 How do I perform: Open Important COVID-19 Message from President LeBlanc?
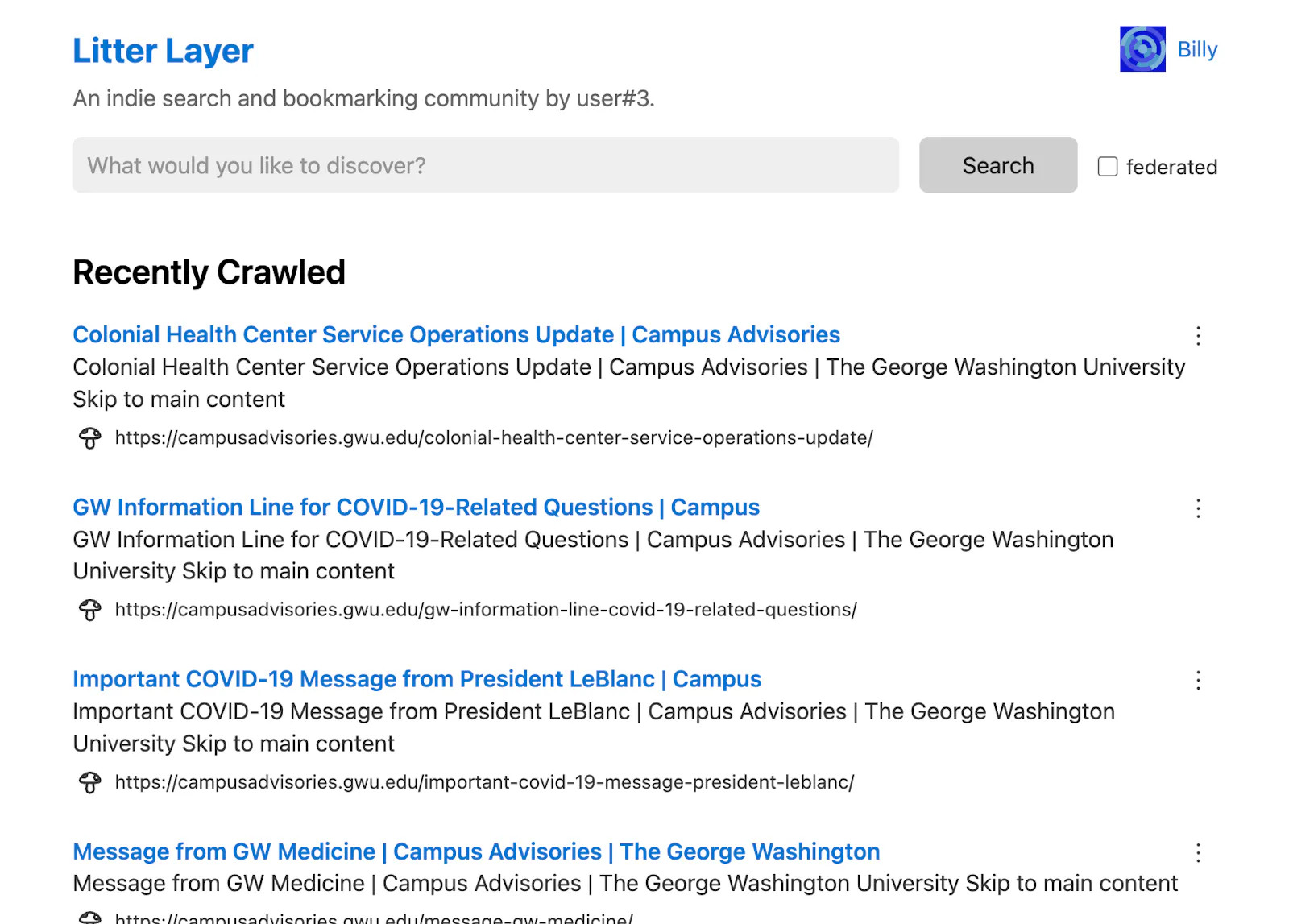(x=417, y=679)
